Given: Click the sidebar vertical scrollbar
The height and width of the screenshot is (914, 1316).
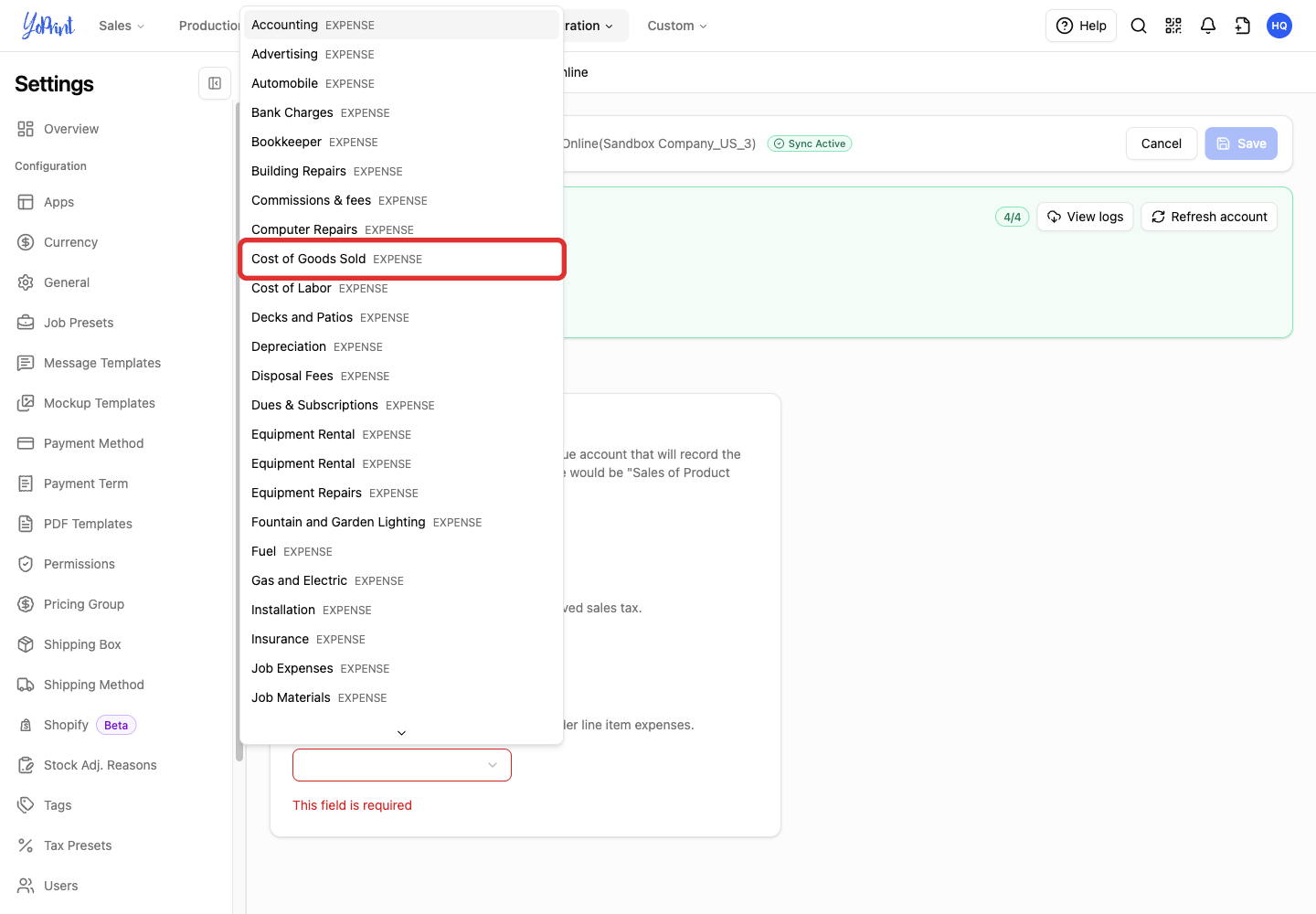Looking at the screenshot, I should tap(239, 430).
